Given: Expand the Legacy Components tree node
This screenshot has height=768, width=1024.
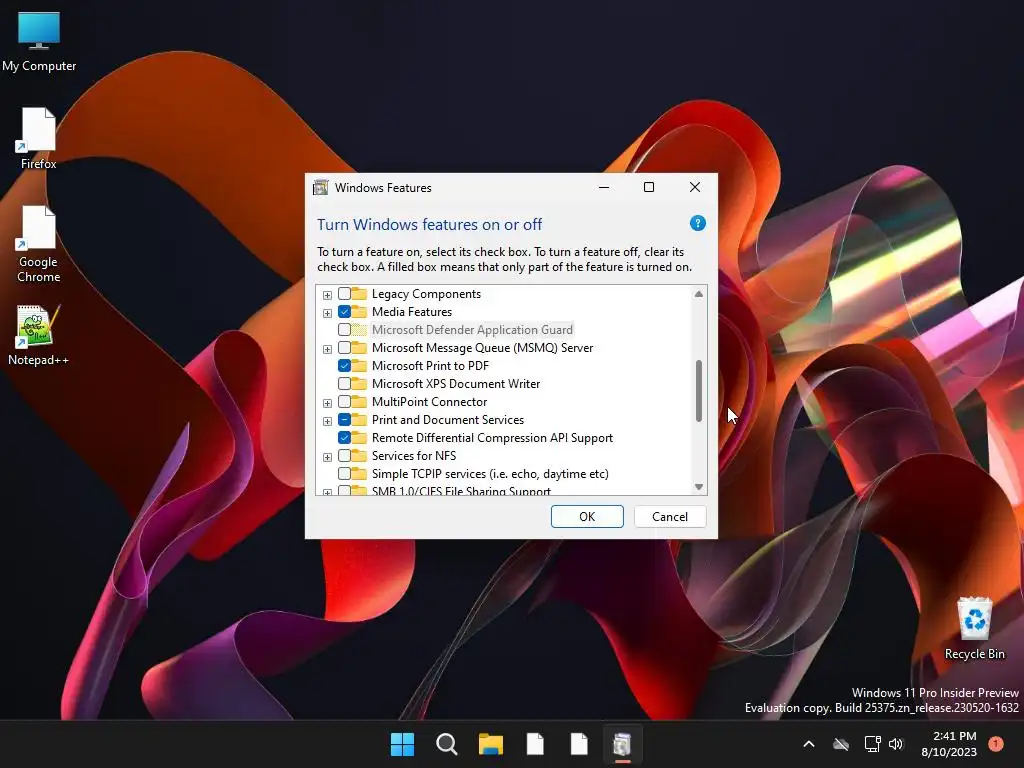Looking at the screenshot, I should (327, 295).
